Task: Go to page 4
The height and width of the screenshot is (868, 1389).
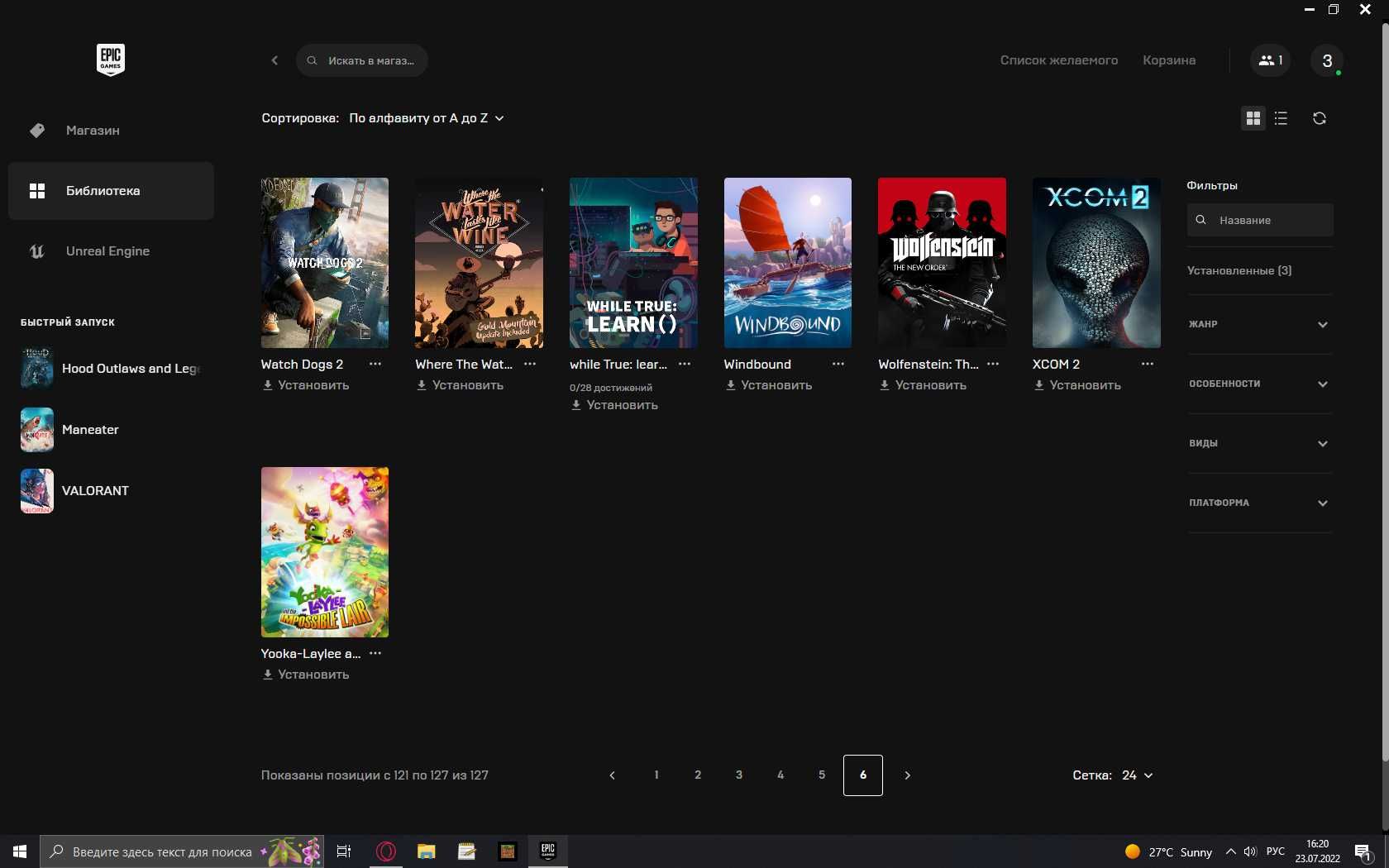Action: point(780,775)
